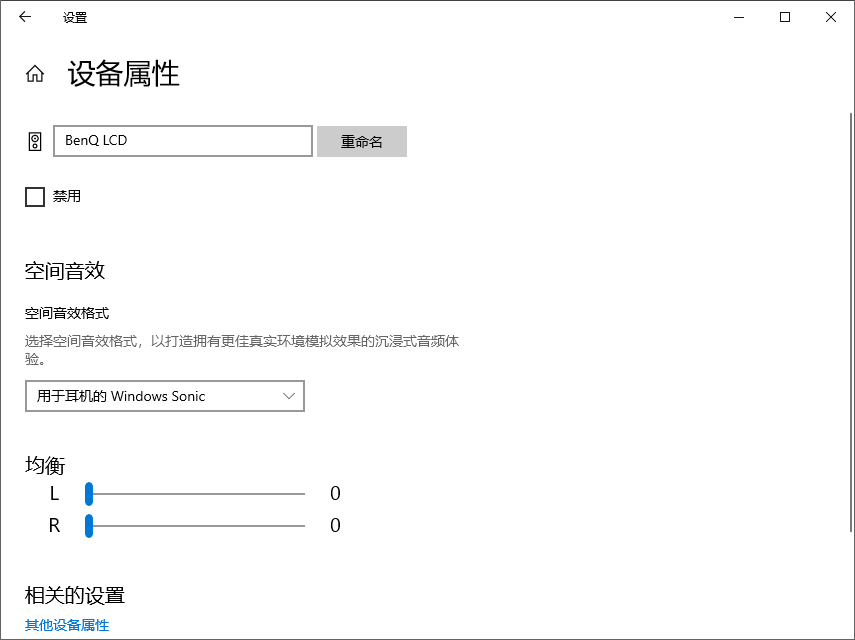The height and width of the screenshot is (640, 855).
Task: Click the dropdown chevron arrow
Action: pos(289,396)
